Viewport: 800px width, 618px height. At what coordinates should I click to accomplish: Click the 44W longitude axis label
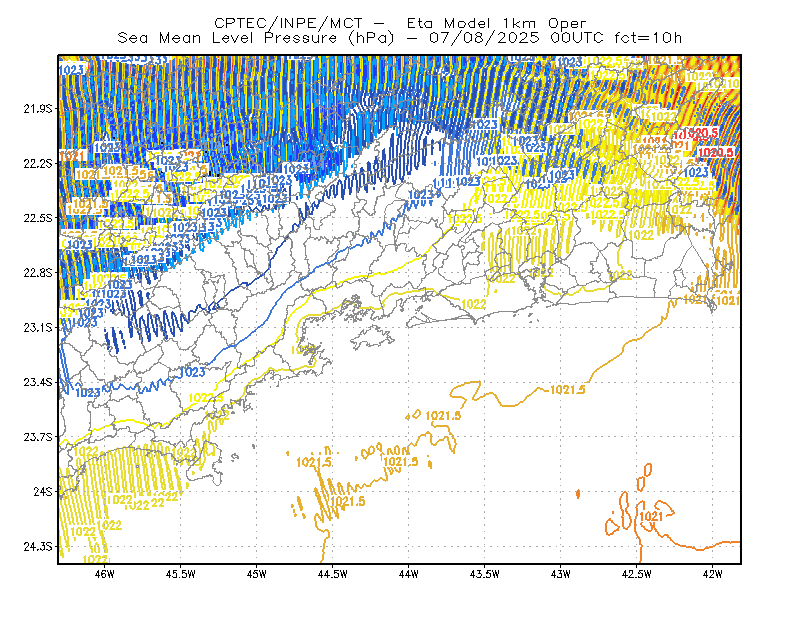(x=409, y=574)
